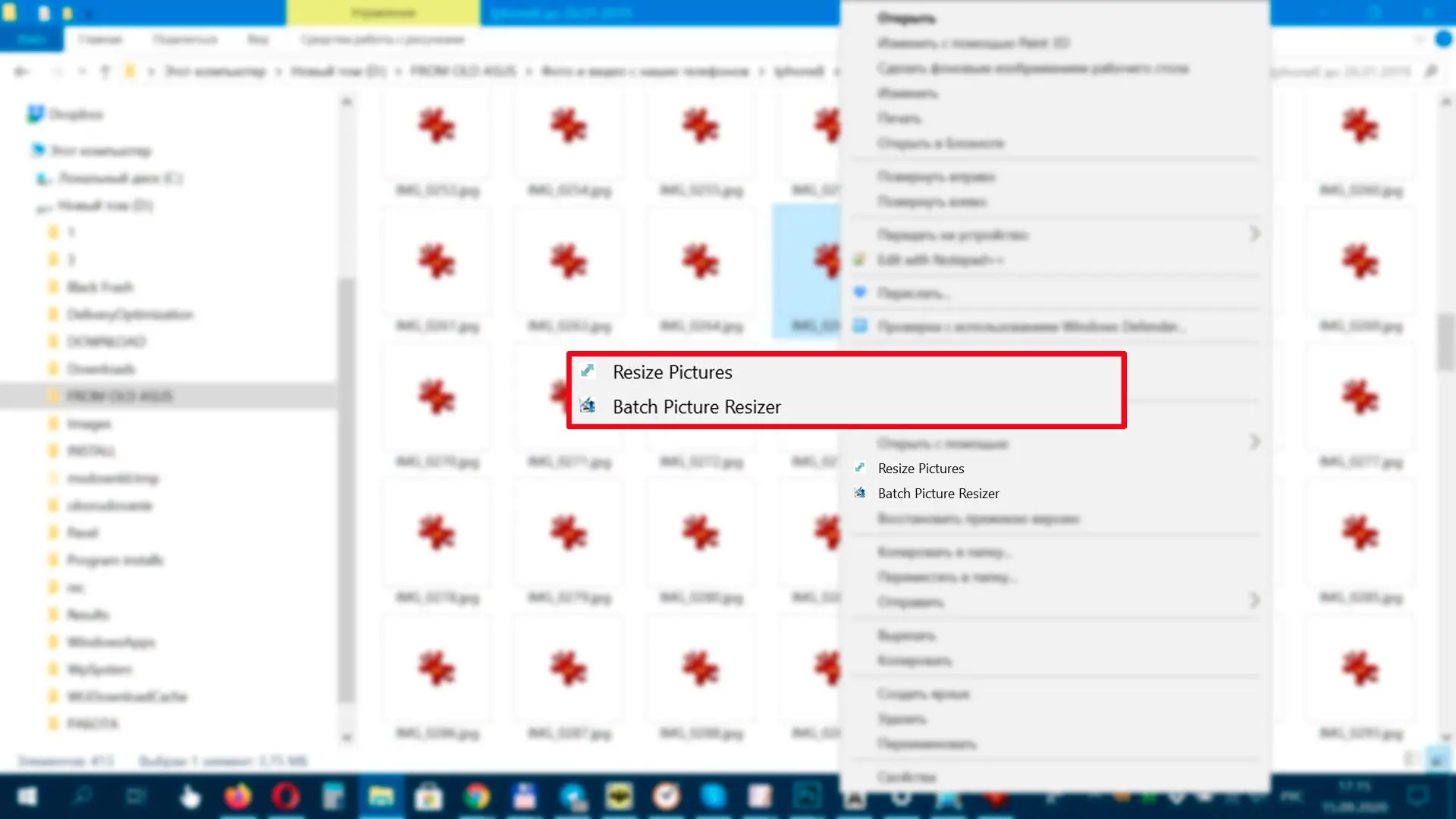
Task: Click the Windows Defender shield icon in the context menu
Action: pos(860,326)
